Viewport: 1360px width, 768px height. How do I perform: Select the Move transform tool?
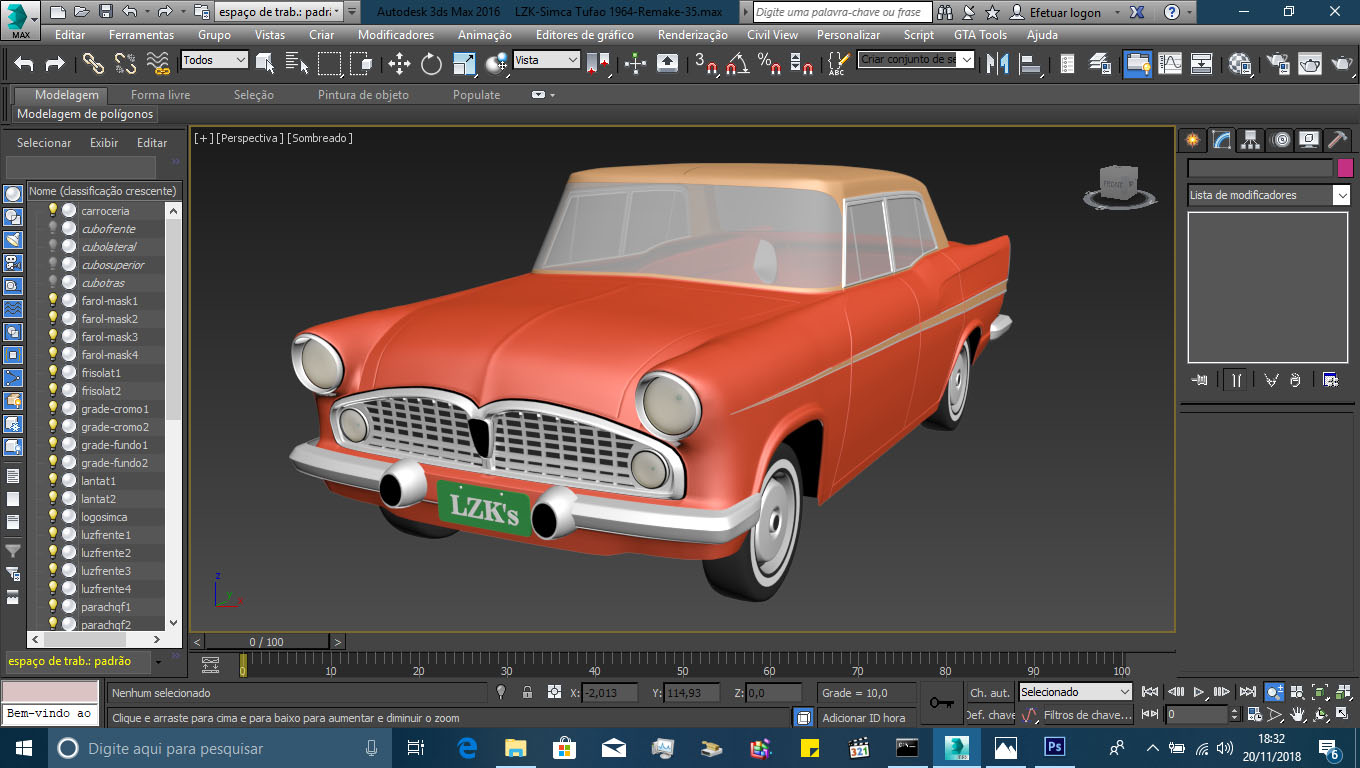coord(399,64)
